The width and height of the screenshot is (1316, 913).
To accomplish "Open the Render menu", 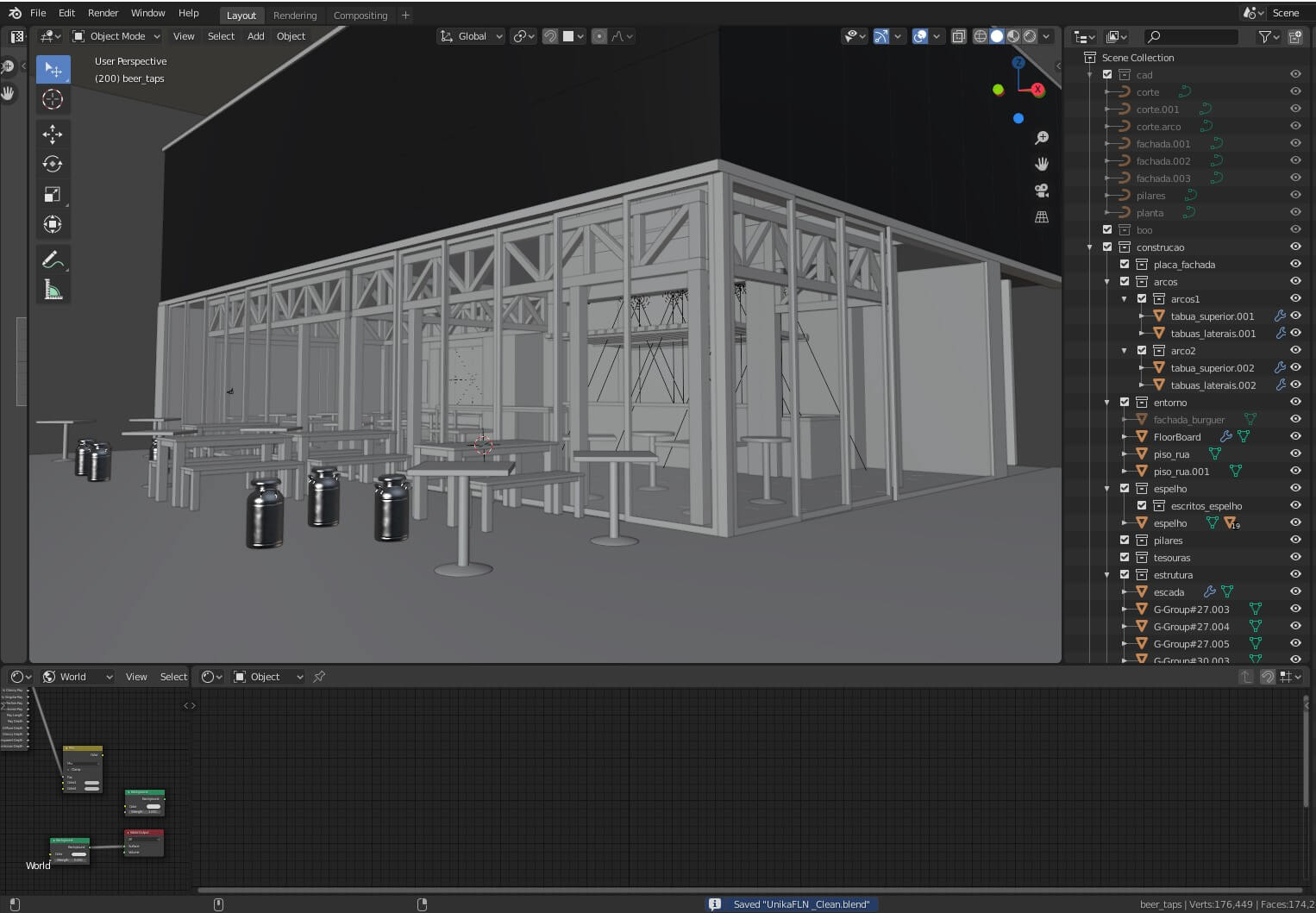I will [x=103, y=12].
